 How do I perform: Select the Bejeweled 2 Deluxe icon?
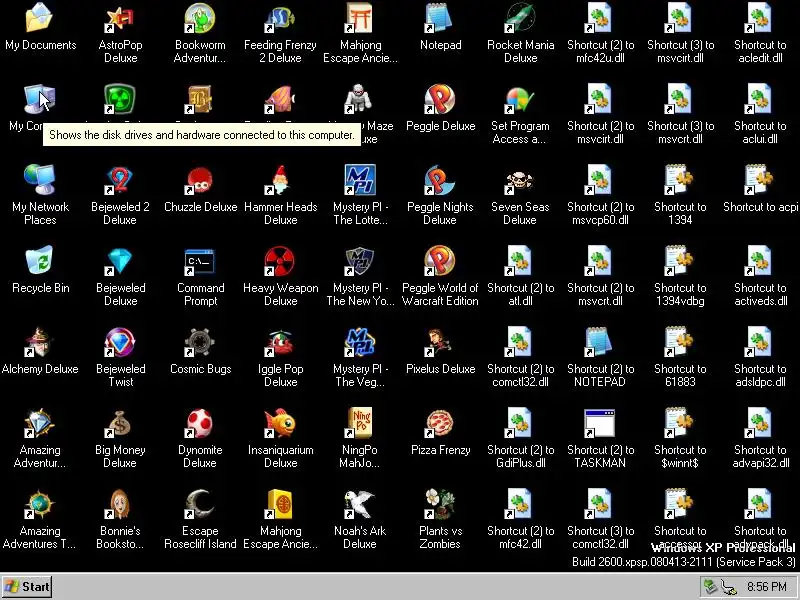(x=120, y=180)
